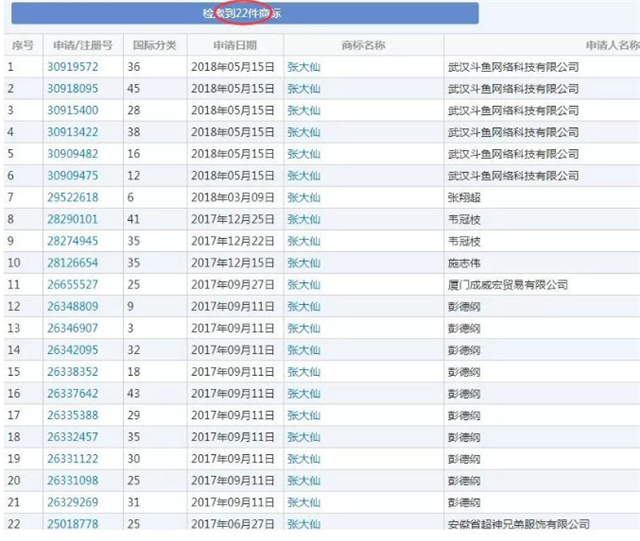This screenshot has width=640, height=541.
Task: Open registration number 26332457
Action: coord(73,437)
